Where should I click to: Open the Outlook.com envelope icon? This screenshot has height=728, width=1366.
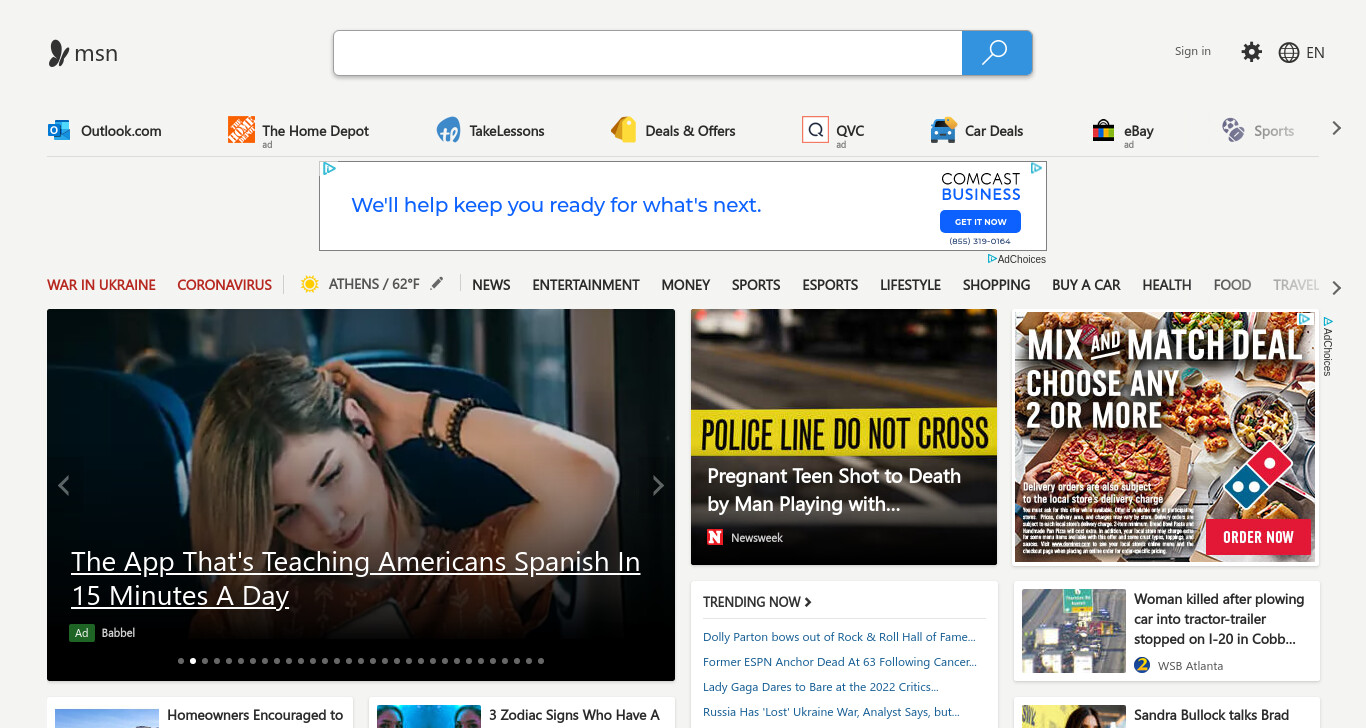(x=59, y=130)
